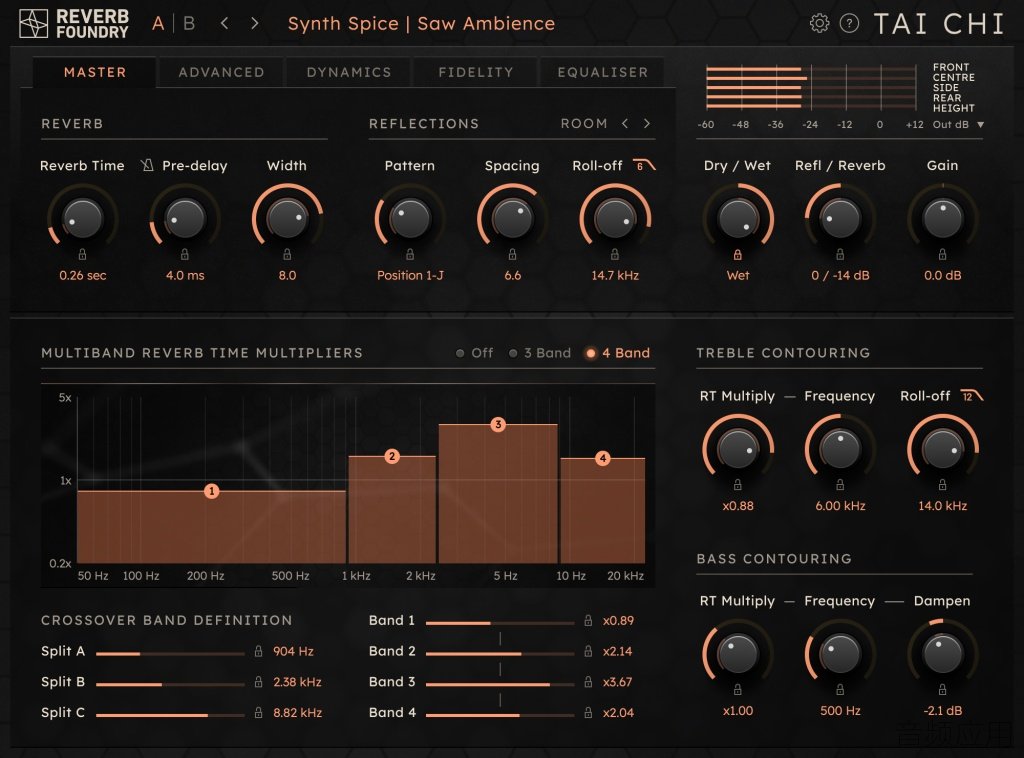Toggle the Split A lock icon
This screenshot has width=1024, height=758.
259,651
